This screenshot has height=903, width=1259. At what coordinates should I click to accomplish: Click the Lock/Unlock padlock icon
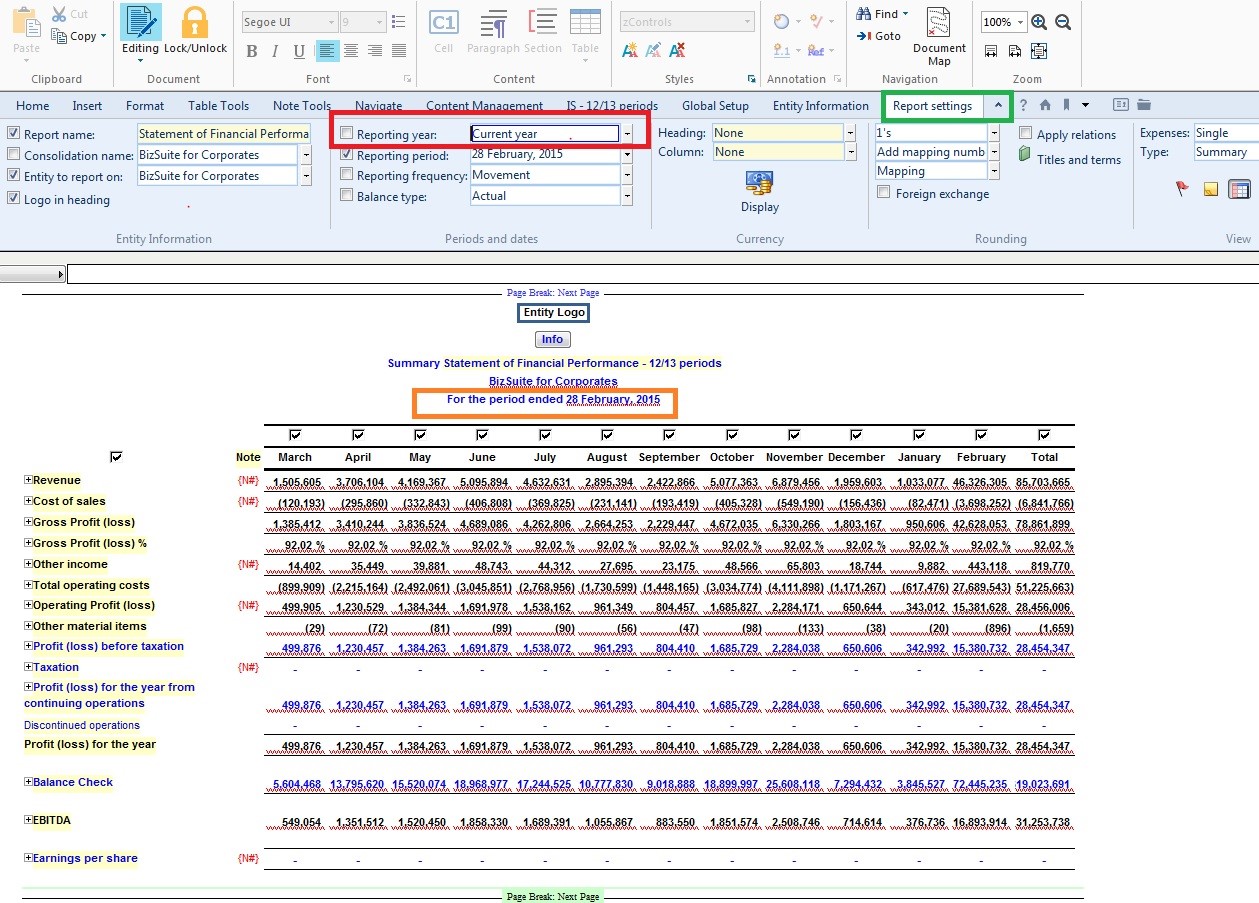pyautogui.click(x=195, y=22)
